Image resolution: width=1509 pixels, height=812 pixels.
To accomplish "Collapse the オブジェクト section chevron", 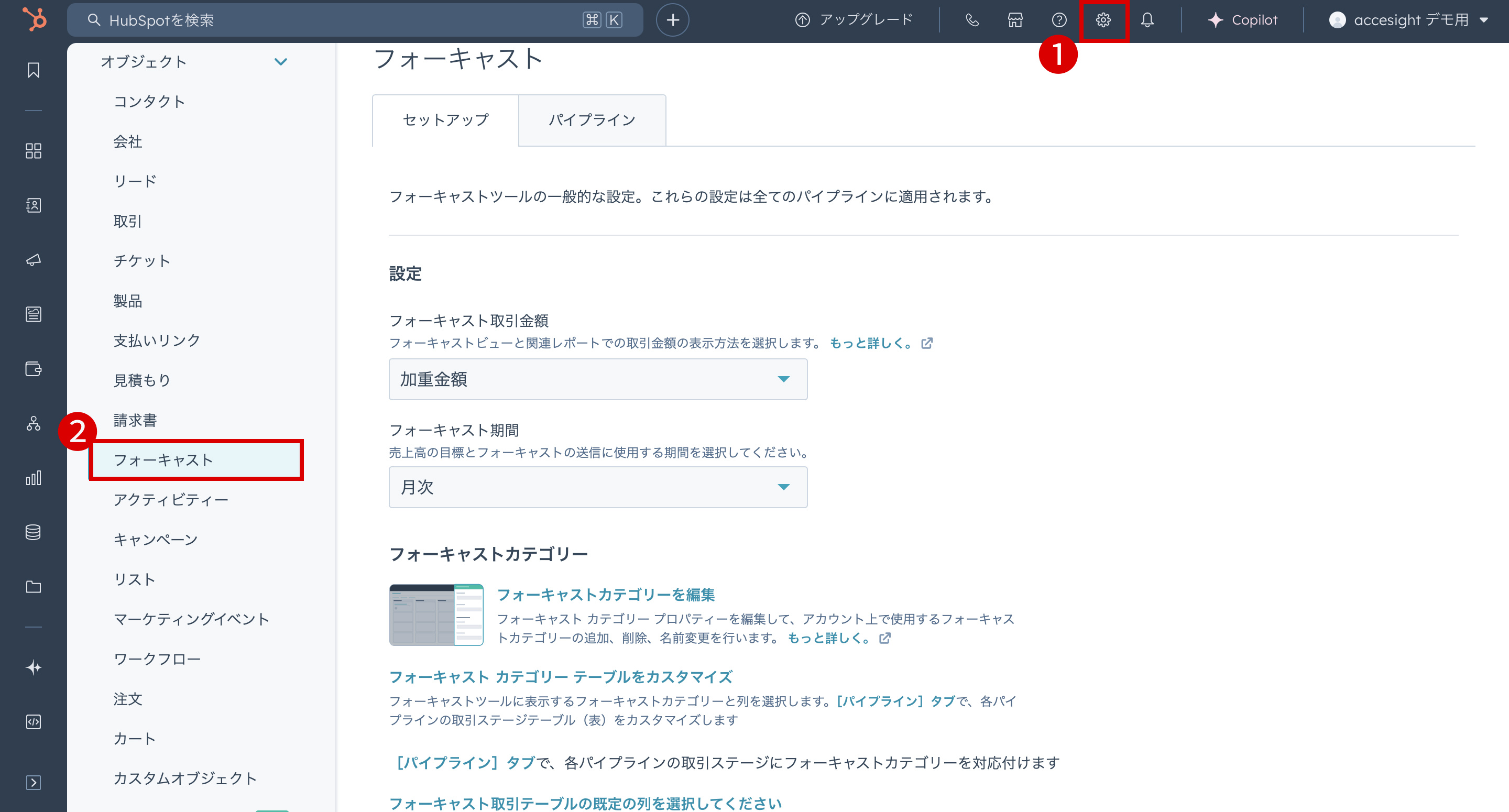I will click(x=281, y=61).
